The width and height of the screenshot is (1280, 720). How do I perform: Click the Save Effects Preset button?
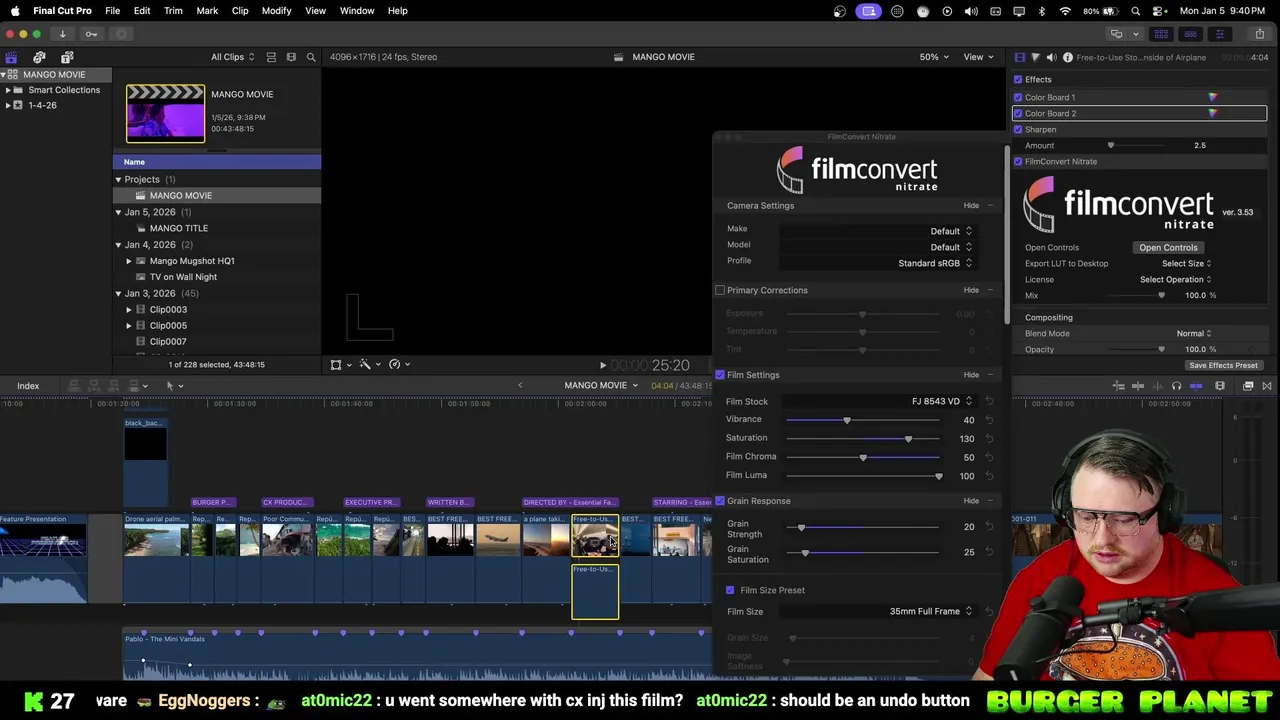(x=1223, y=365)
